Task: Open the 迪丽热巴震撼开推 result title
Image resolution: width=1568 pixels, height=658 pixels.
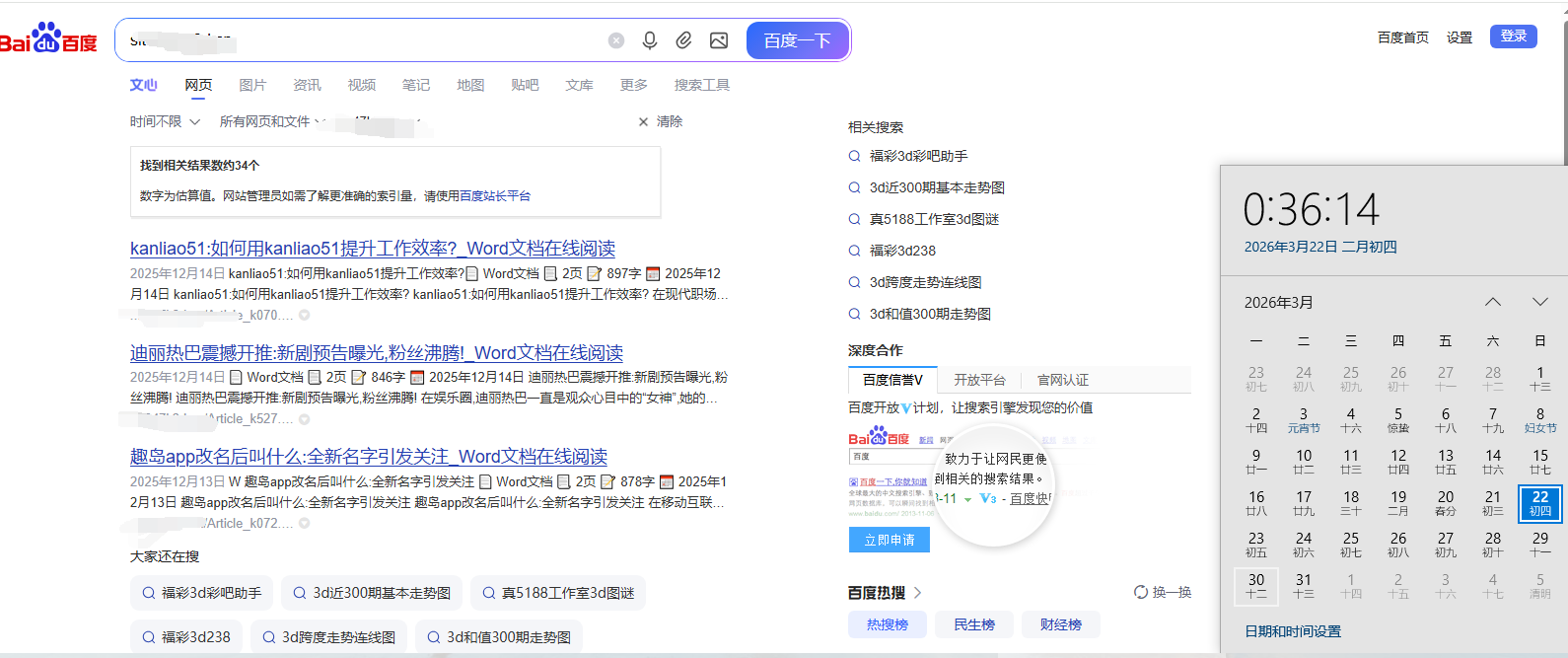Action: coord(377,353)
